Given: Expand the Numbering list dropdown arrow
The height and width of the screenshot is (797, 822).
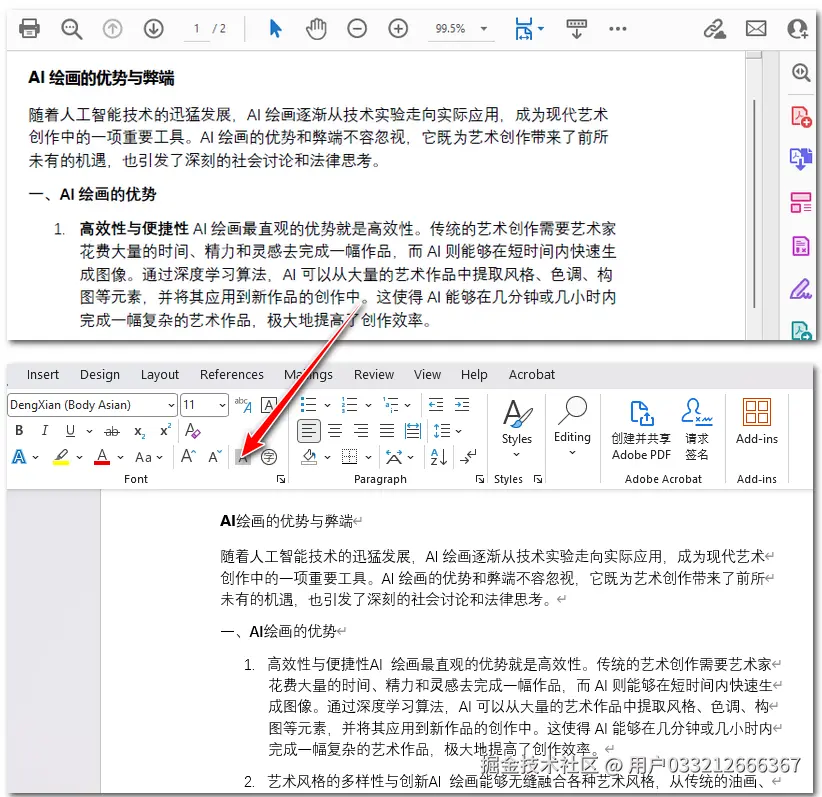Looking at the screenshot, I should click(368, 405).
